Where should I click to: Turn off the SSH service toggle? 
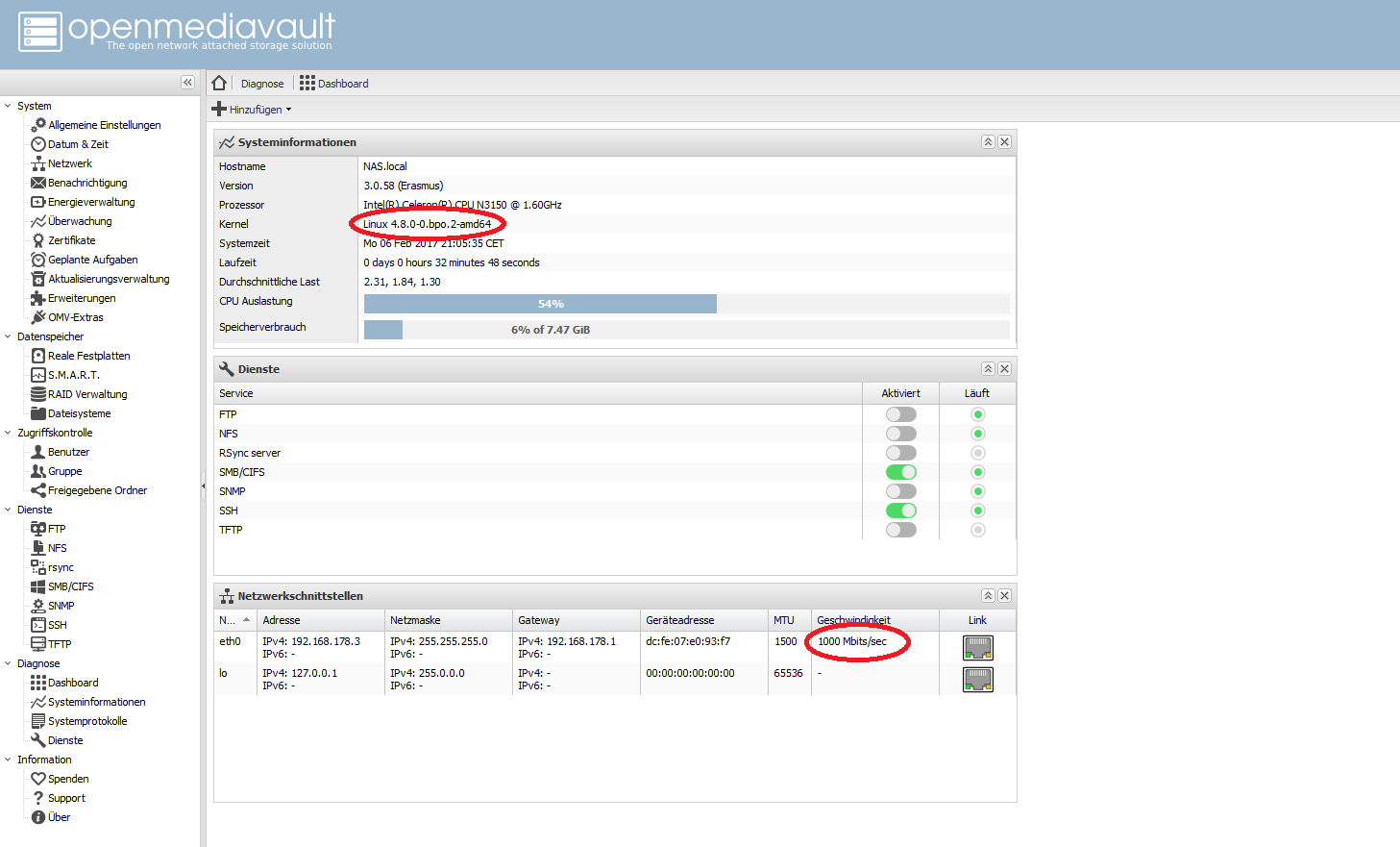[900, 511]
